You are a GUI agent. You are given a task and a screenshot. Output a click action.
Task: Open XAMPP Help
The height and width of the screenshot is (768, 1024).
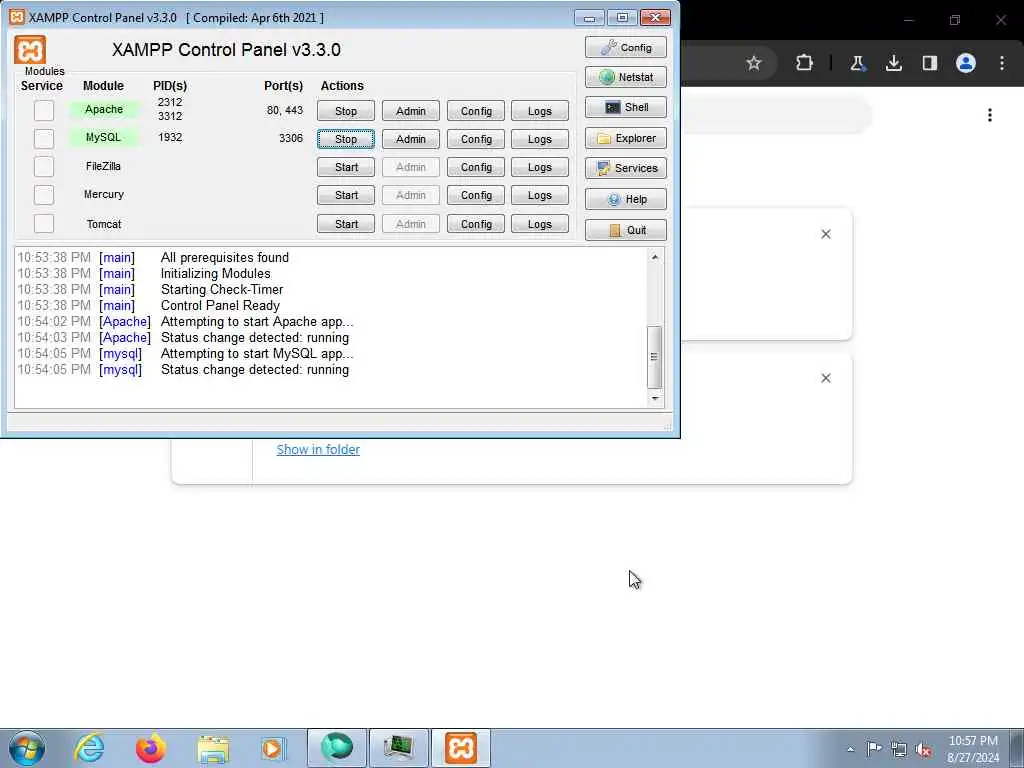coord(626,199)
